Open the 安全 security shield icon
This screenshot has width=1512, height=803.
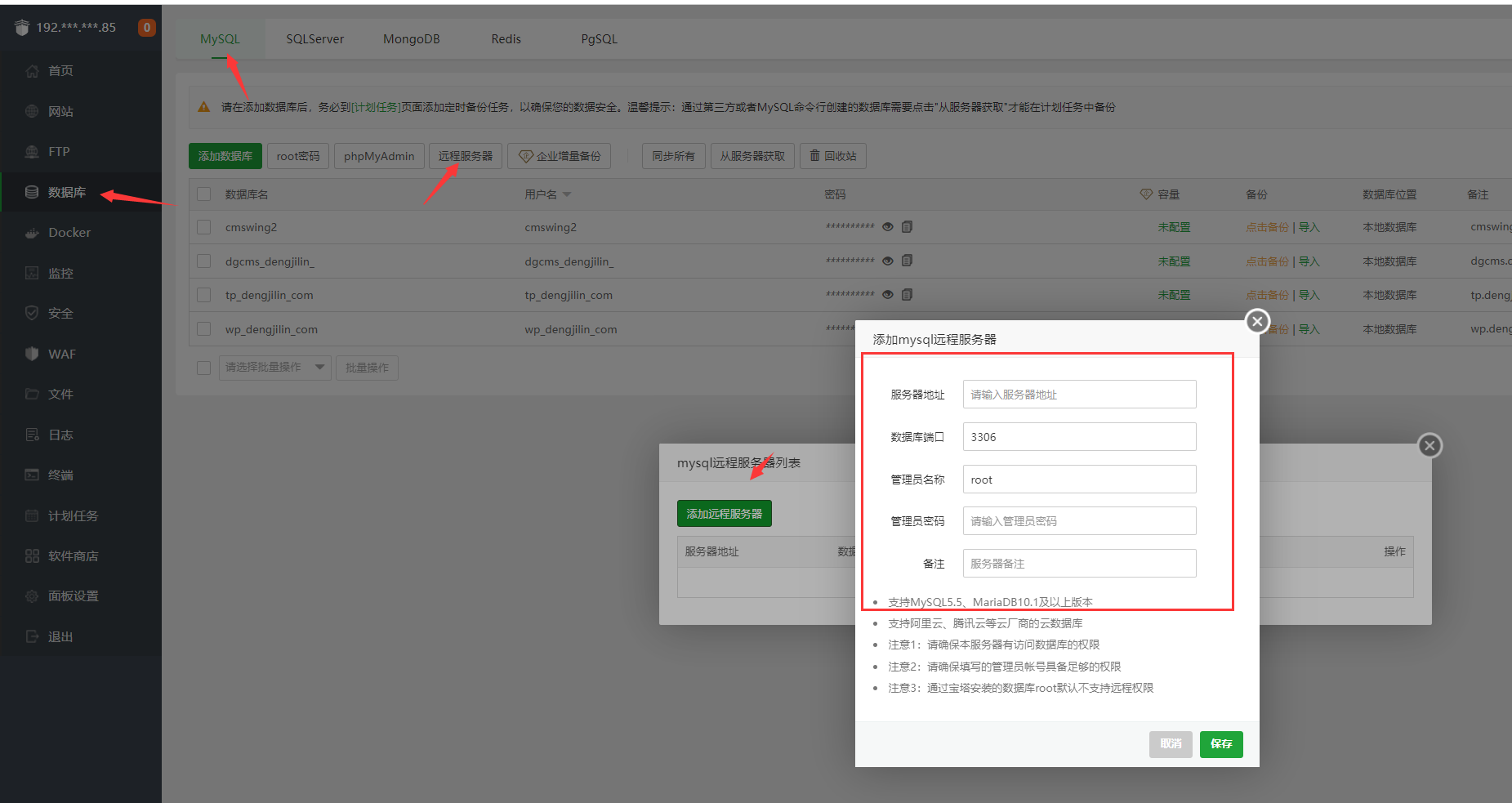coord(32,313)
